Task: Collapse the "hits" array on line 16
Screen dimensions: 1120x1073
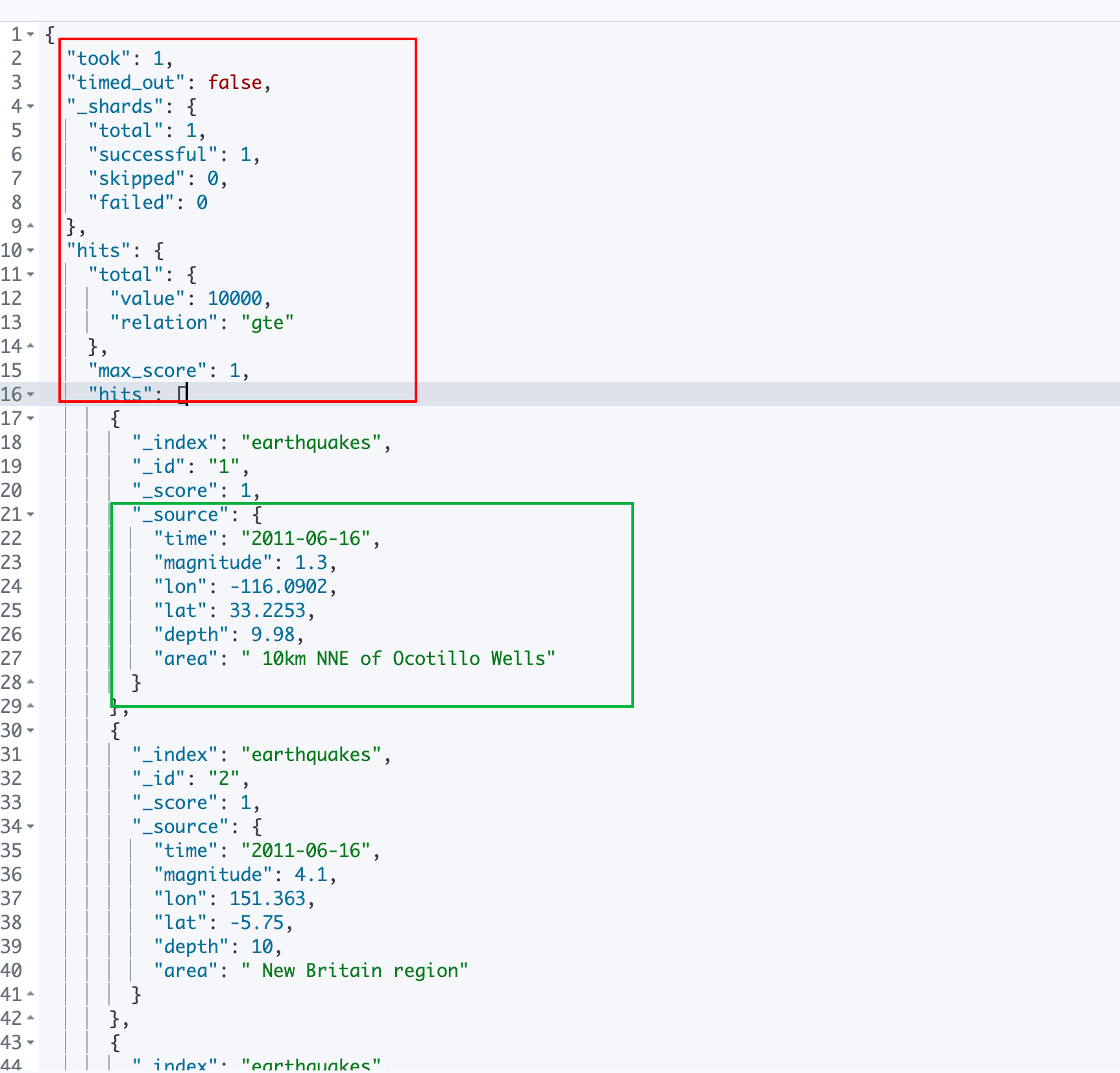Action: tap(30, 394)
